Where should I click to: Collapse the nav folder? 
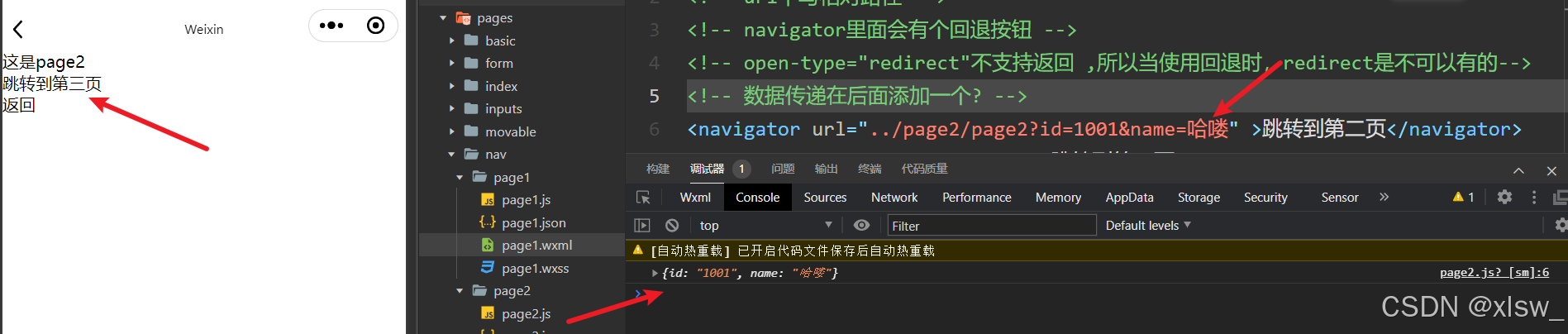(x=451, y=154)
